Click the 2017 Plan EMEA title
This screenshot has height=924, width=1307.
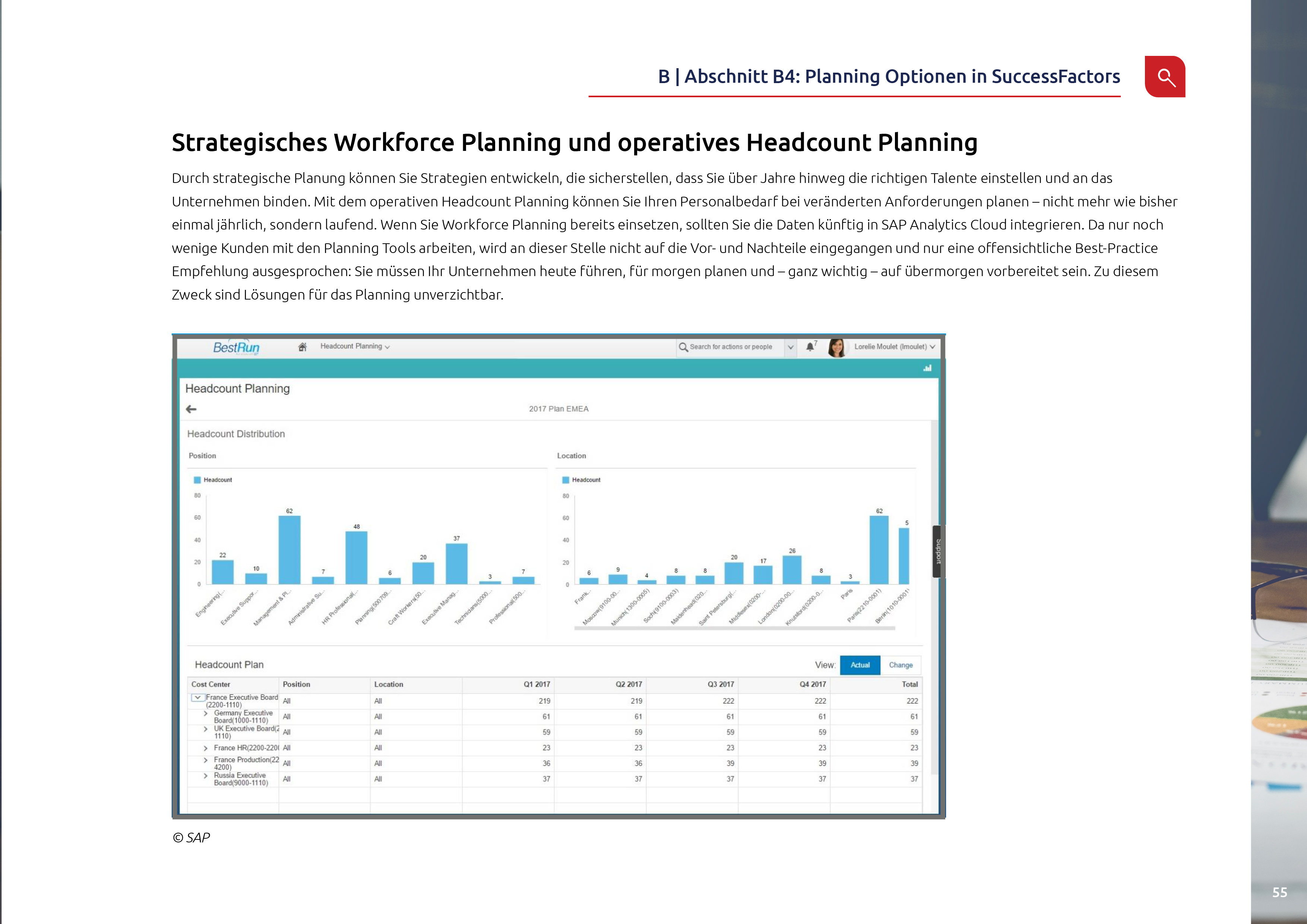tap(558, 409)
